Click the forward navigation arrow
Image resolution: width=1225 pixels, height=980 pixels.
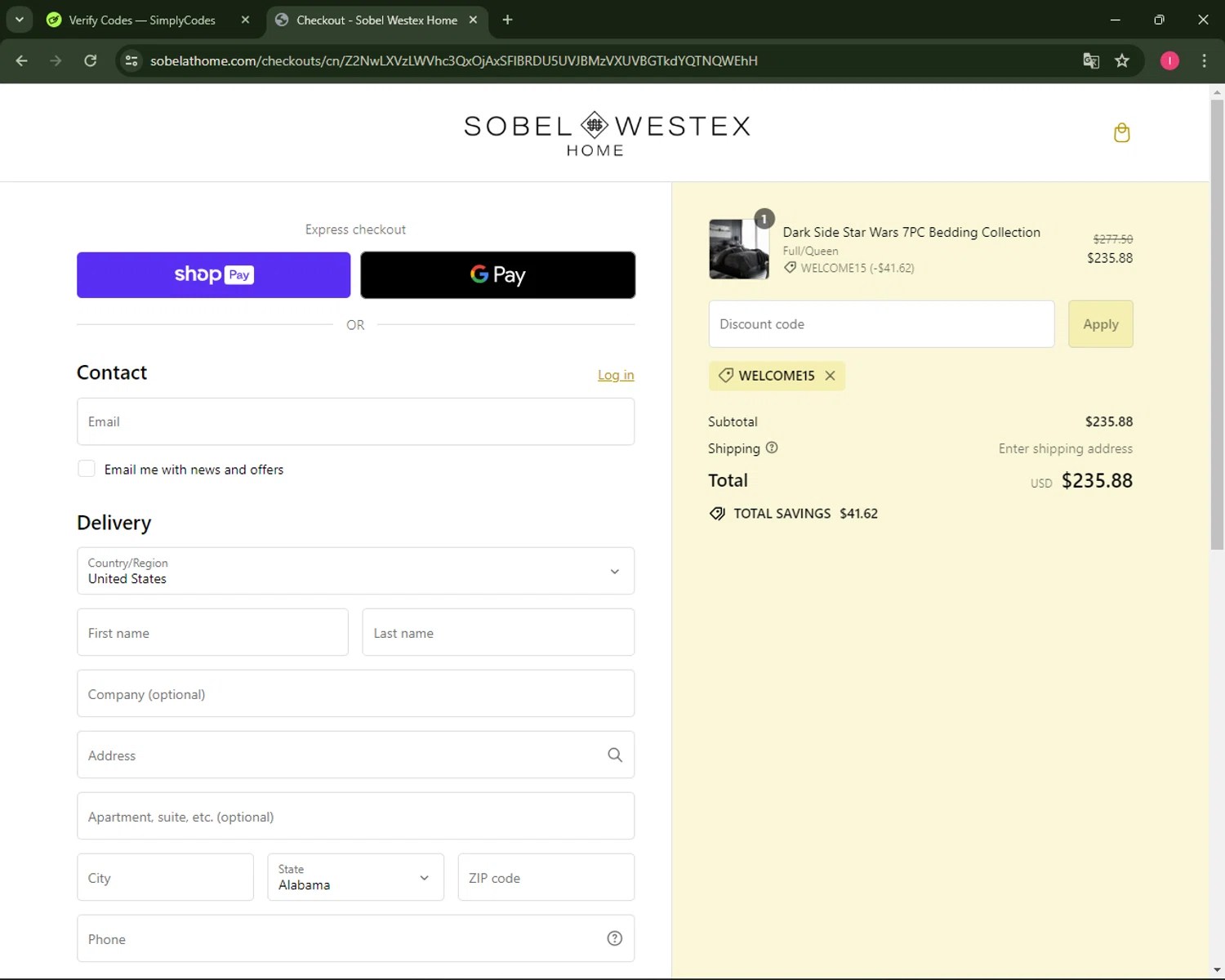pyautogui.click(x=56, y=60)
